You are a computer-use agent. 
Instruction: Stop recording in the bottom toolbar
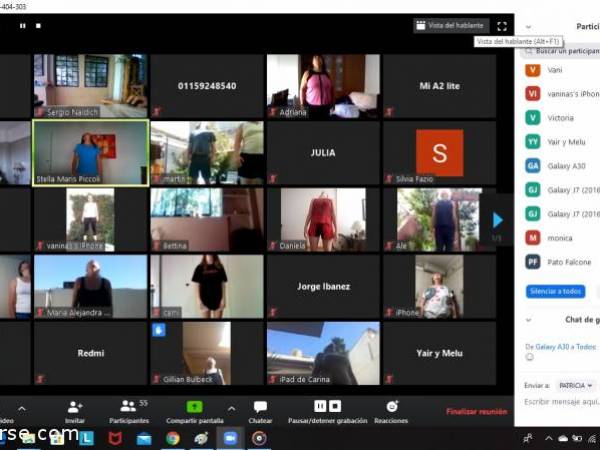[x=335, y=406]
